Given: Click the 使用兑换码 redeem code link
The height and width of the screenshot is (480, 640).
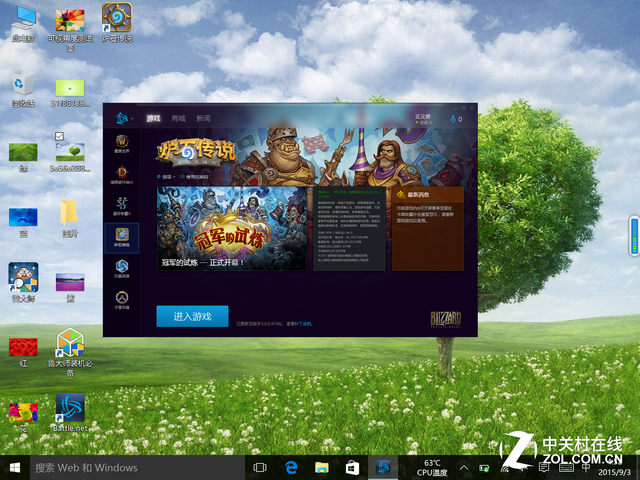Looking at the screenshot, I should pos(194,177).
